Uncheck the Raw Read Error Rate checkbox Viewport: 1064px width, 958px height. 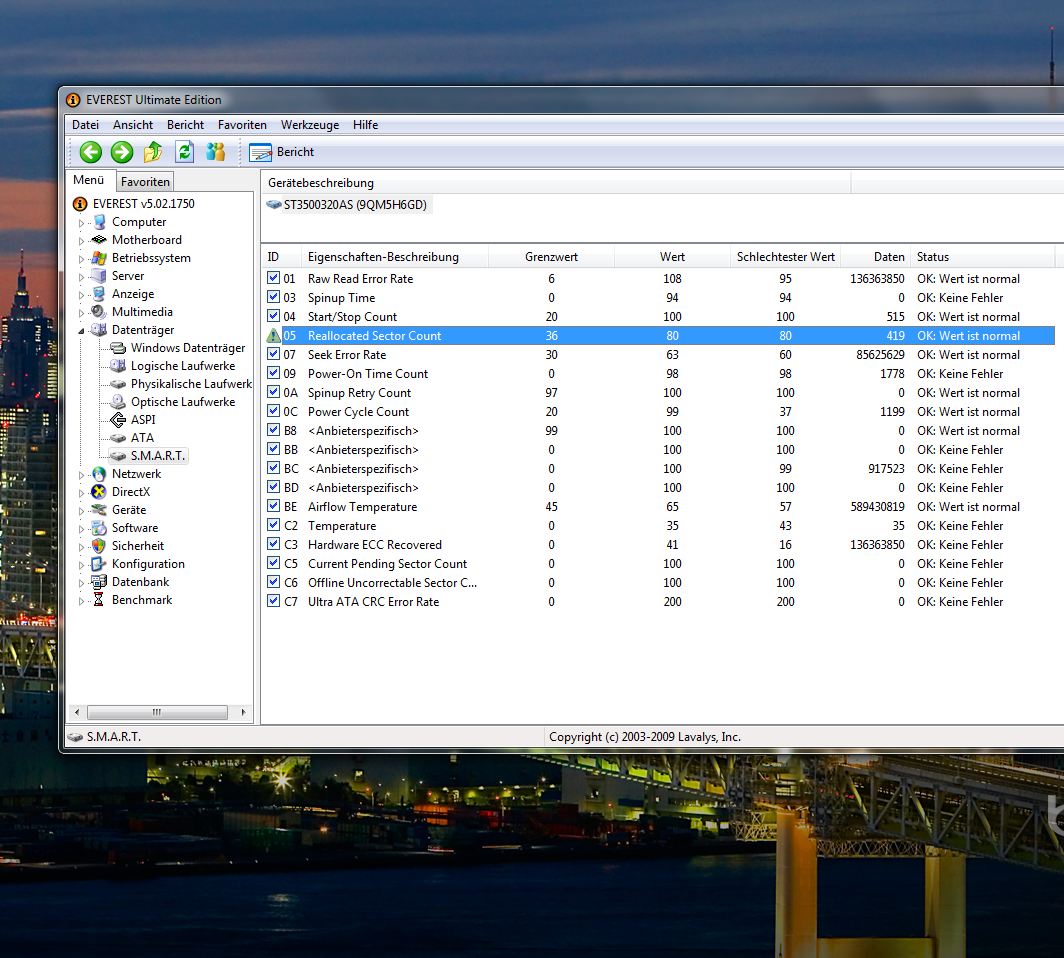click(x=274, y=279)
